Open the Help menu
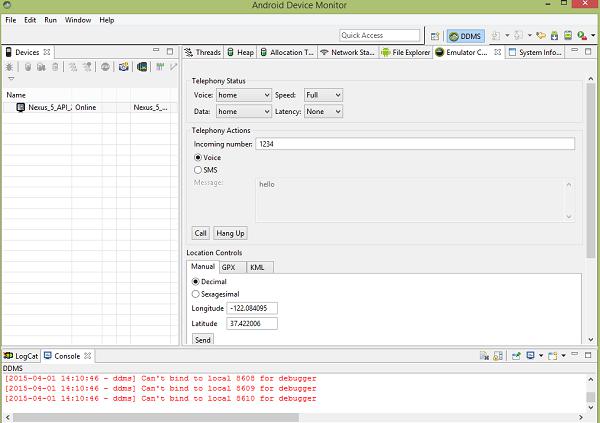The height and width of the screenshot is (423, 600). pos(107,20)
